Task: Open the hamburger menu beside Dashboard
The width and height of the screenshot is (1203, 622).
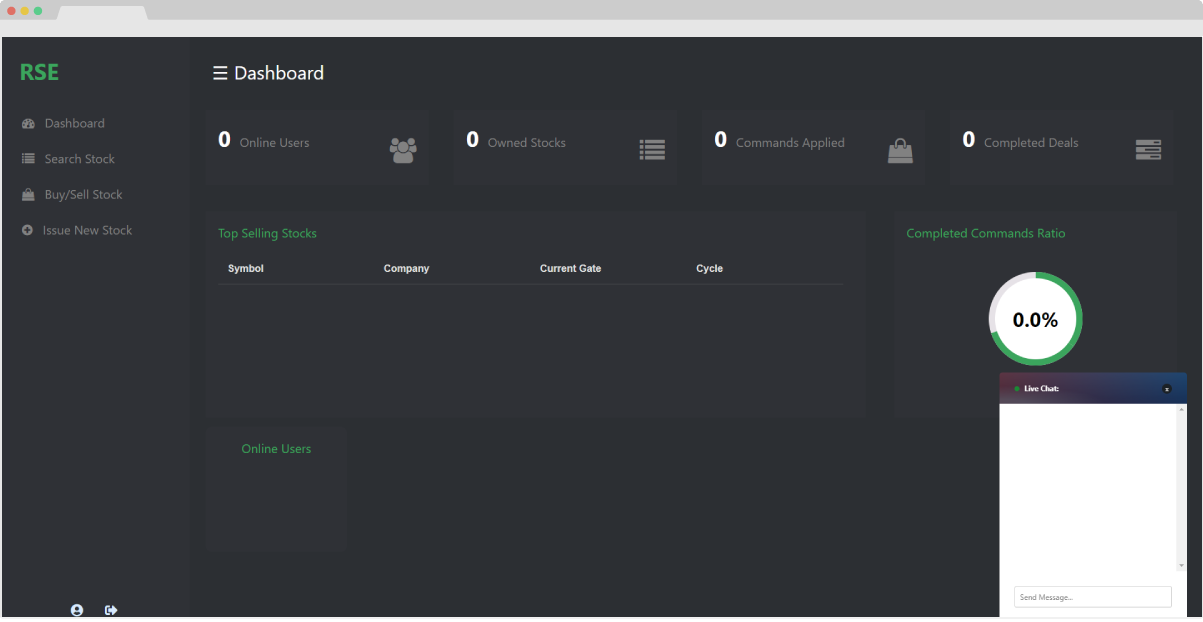Action: pos(220,73)
